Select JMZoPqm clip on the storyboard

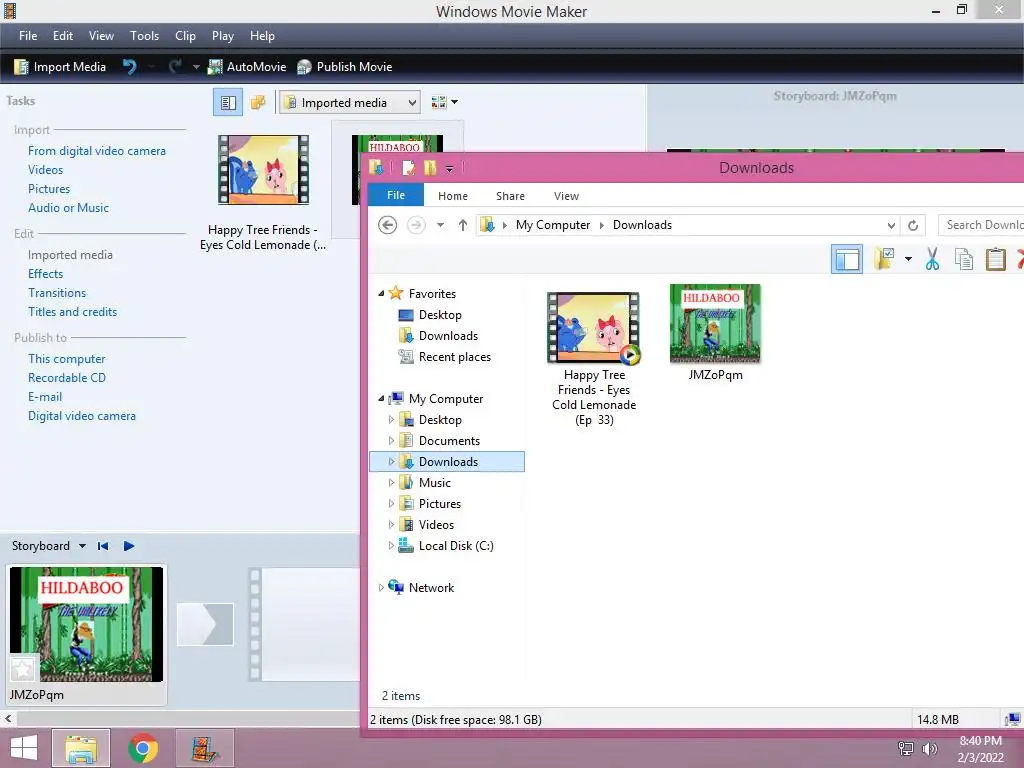[x=86, y=635]
